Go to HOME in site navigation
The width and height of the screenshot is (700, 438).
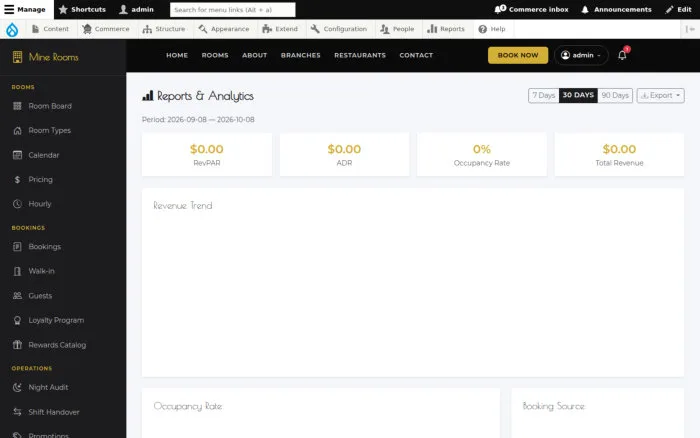[x=177, y=55]
